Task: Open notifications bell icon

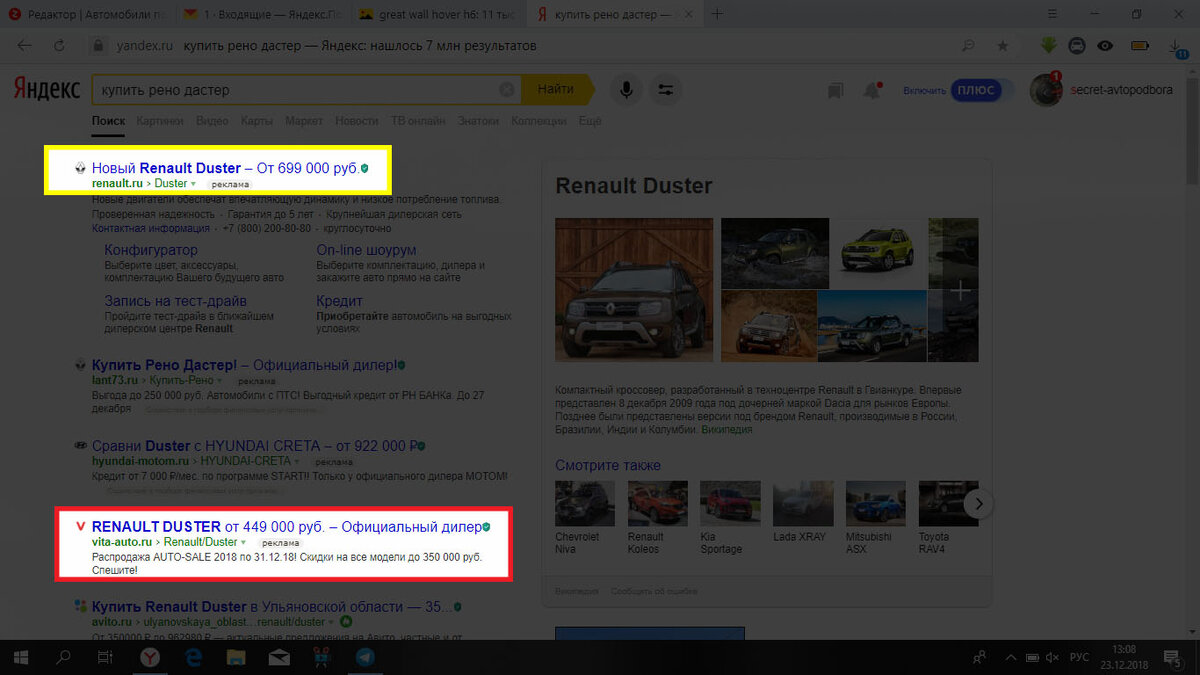Action: pyautogui.click(x=872, y=90)
